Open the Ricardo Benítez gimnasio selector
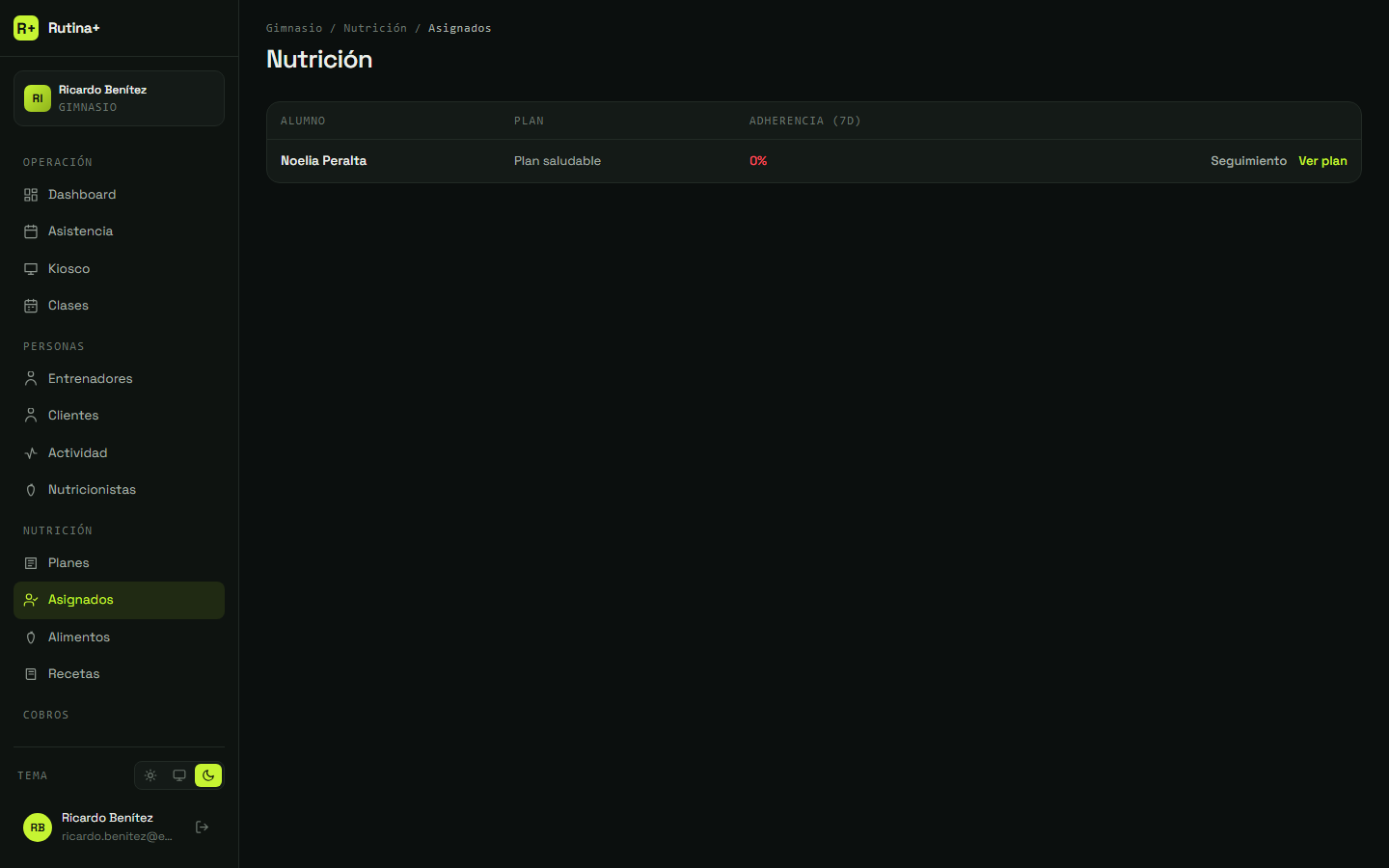Screen dimensions: 1389x868 119,98
